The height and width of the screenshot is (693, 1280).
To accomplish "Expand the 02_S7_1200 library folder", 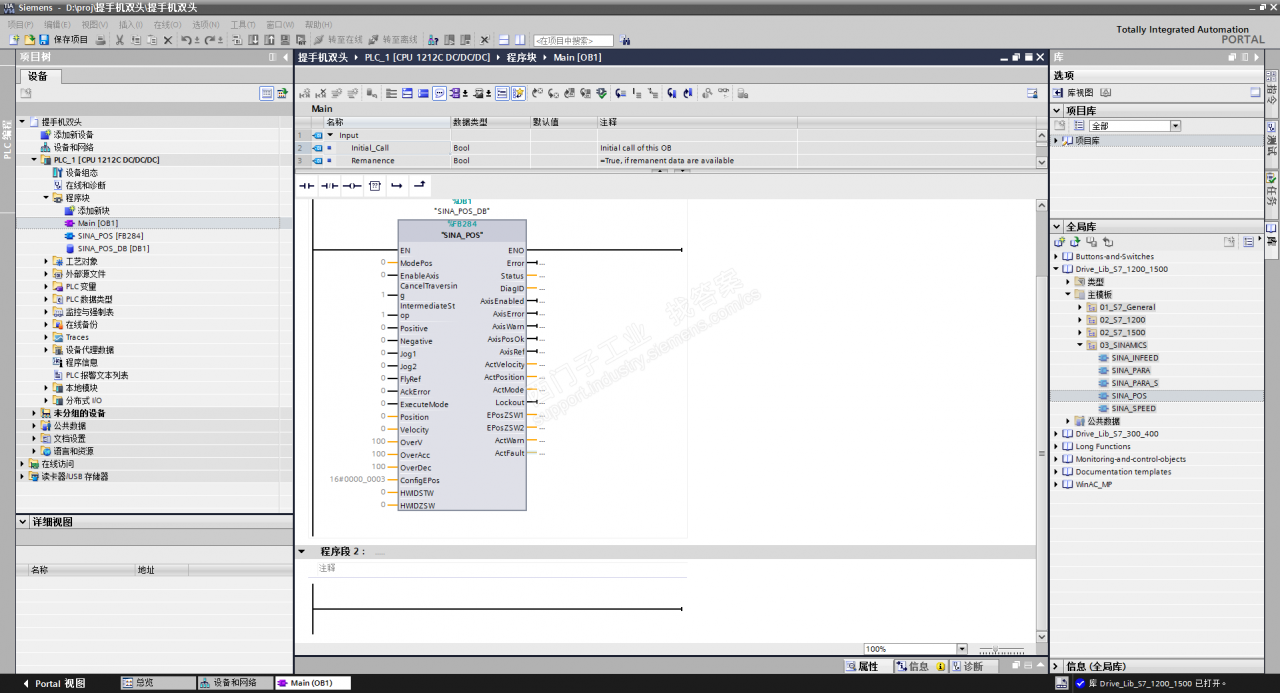I will tap(1080, 320).
